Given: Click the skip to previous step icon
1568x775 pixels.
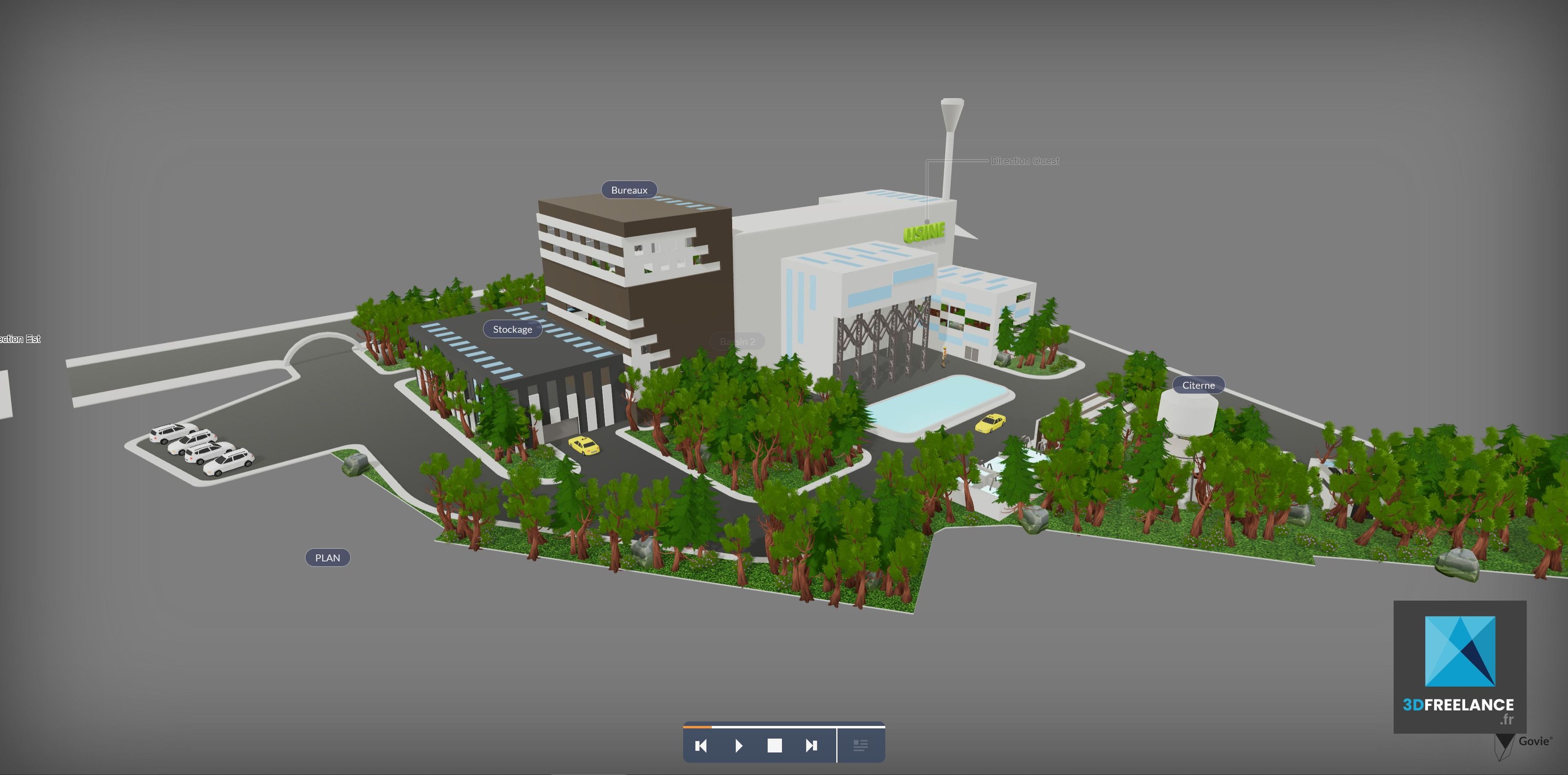Looking at the screenshot, I should pyautogui.click(x=701, y=746).
